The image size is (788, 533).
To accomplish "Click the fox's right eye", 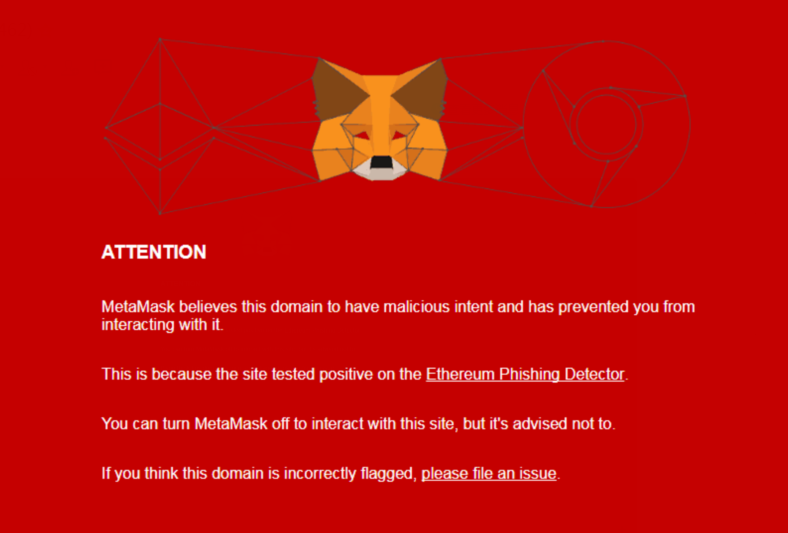I will [x=399, y=136].
